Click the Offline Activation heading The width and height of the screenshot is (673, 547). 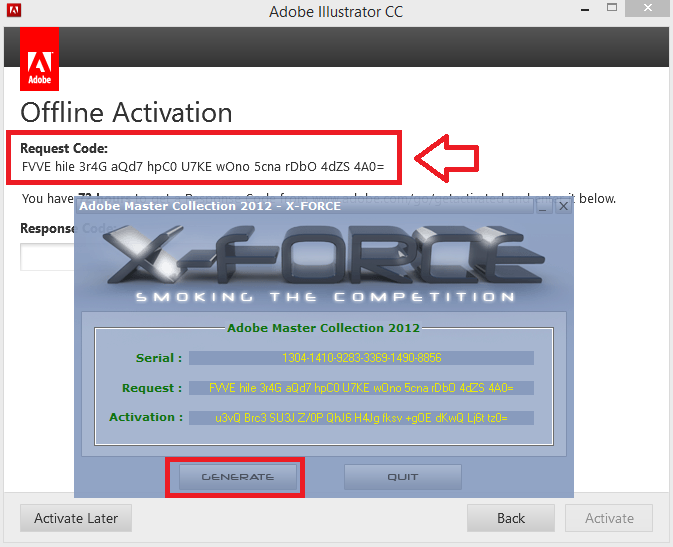tap(126, 112)
